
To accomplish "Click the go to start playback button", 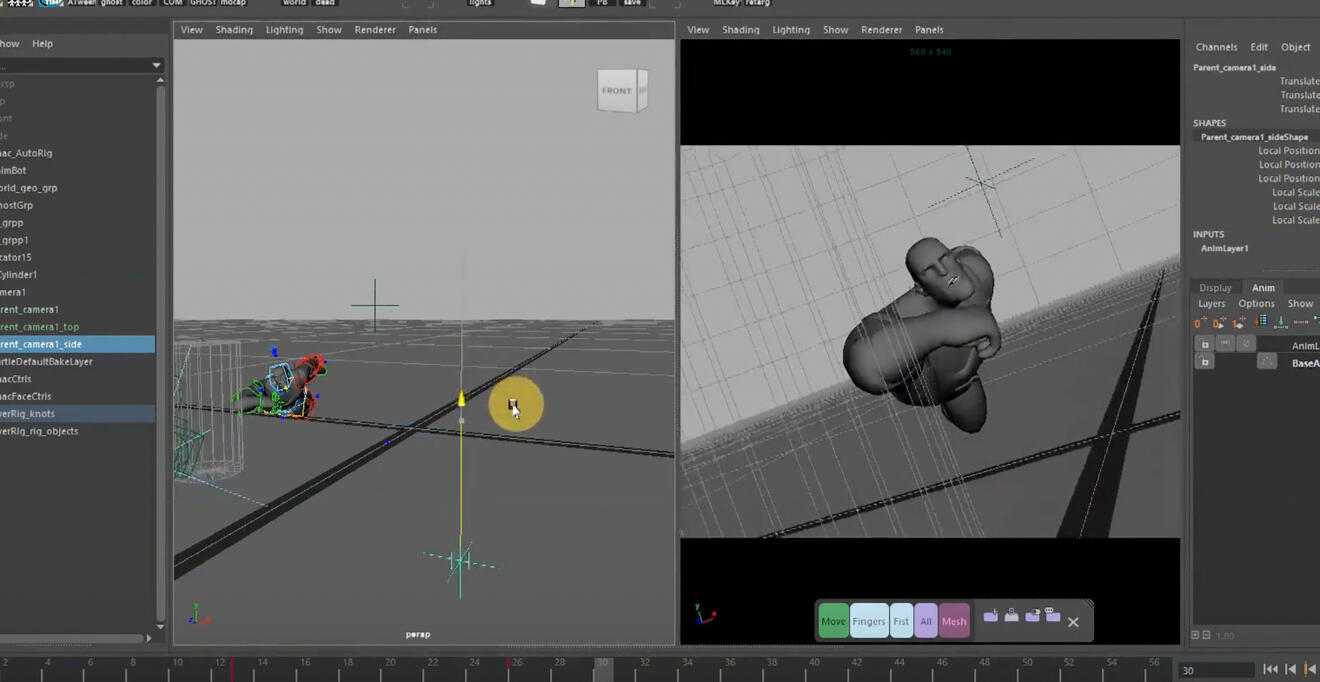I will [1270, 669].
